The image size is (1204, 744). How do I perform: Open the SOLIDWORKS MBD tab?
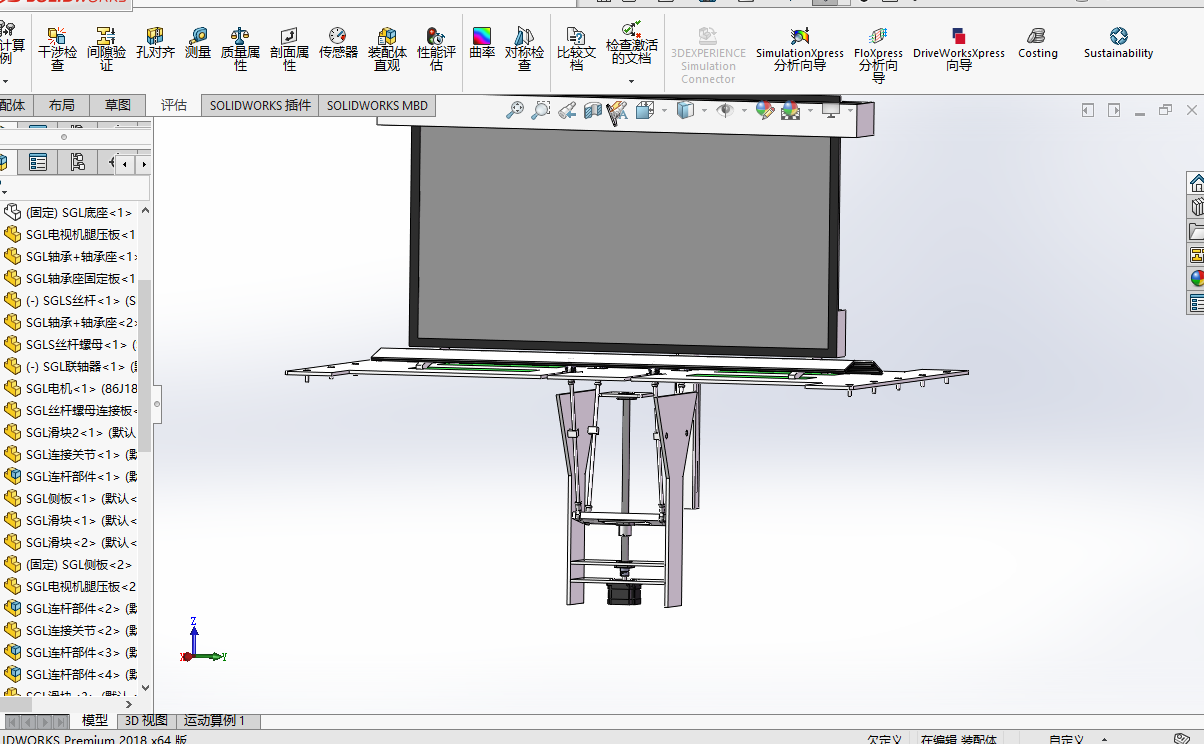[x=377, y=105]
